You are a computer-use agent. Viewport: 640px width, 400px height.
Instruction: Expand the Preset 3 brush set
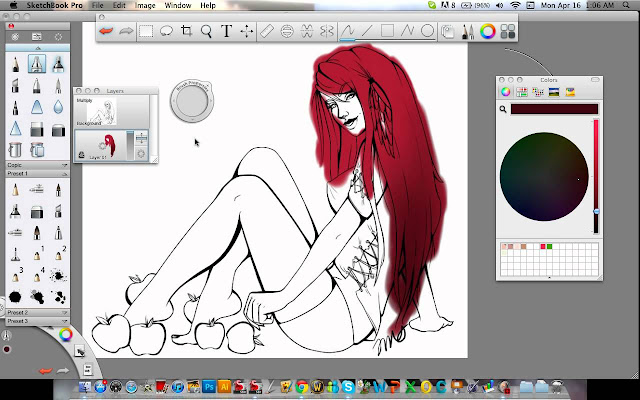(x=37, y=321)
